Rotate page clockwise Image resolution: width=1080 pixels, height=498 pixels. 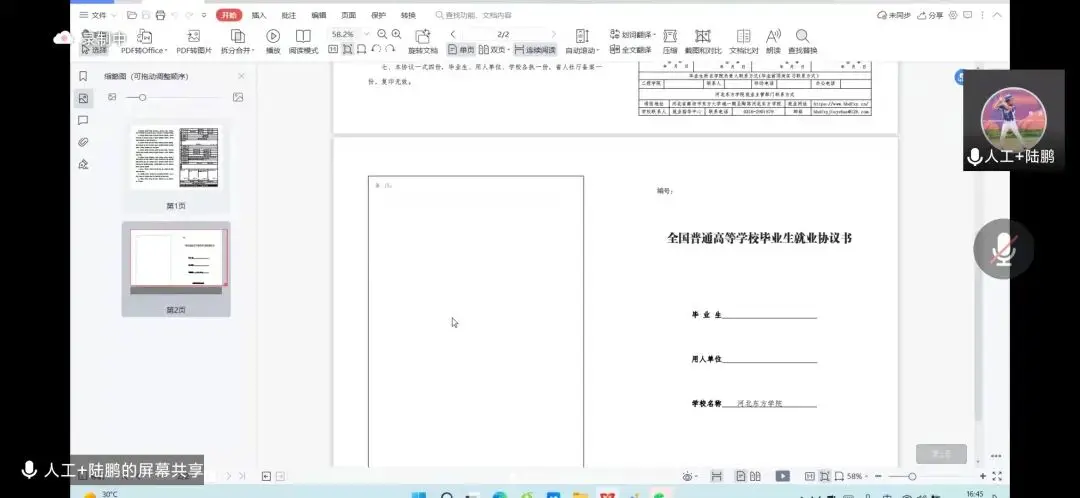(x=390, y=49)
